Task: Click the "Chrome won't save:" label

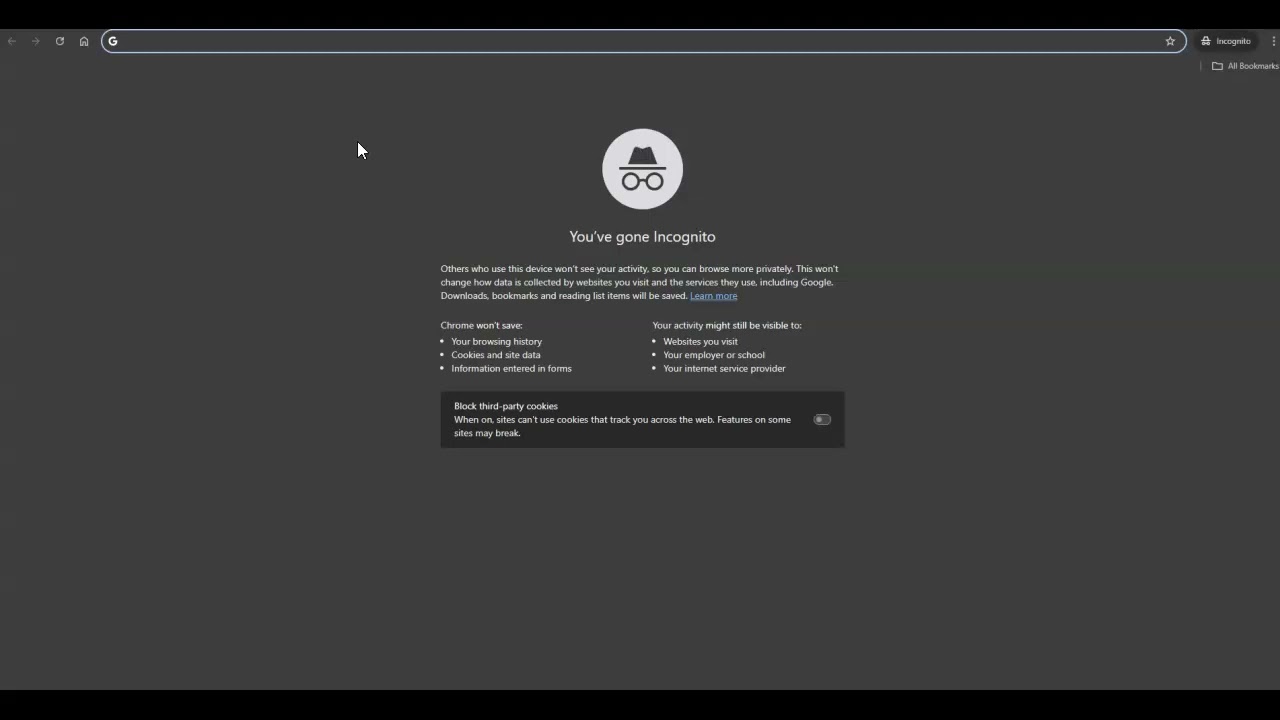Action: [481, 326]
